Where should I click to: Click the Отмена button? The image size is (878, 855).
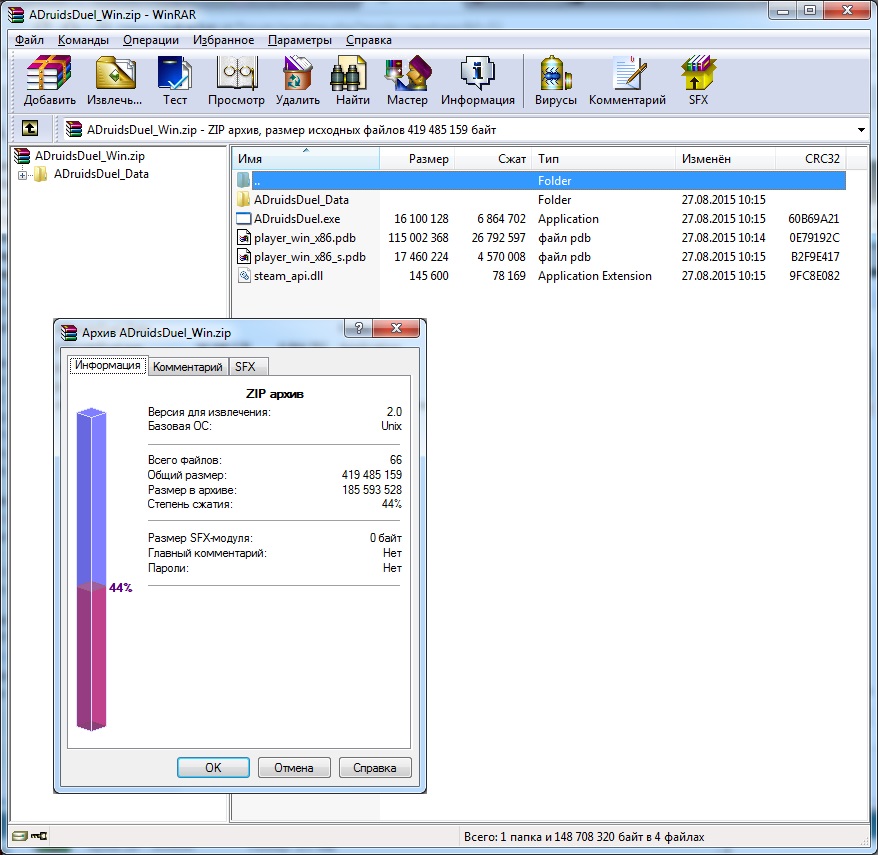294,768
